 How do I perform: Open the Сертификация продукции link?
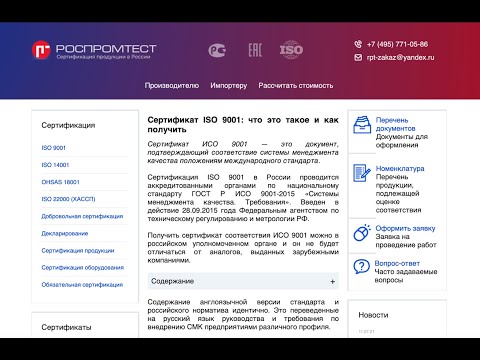coord(78,251)
